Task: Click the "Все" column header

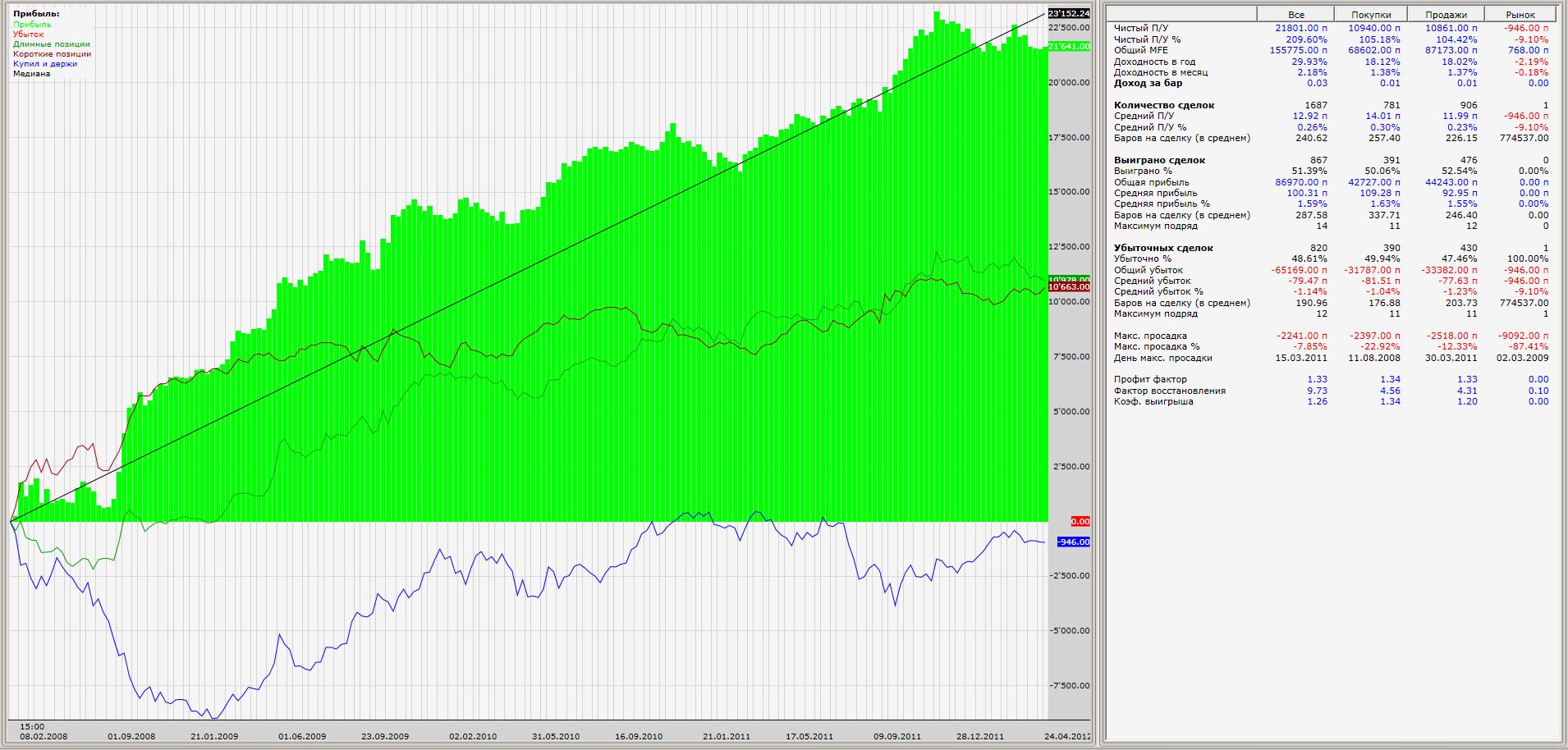Action: click(1296, 15)
